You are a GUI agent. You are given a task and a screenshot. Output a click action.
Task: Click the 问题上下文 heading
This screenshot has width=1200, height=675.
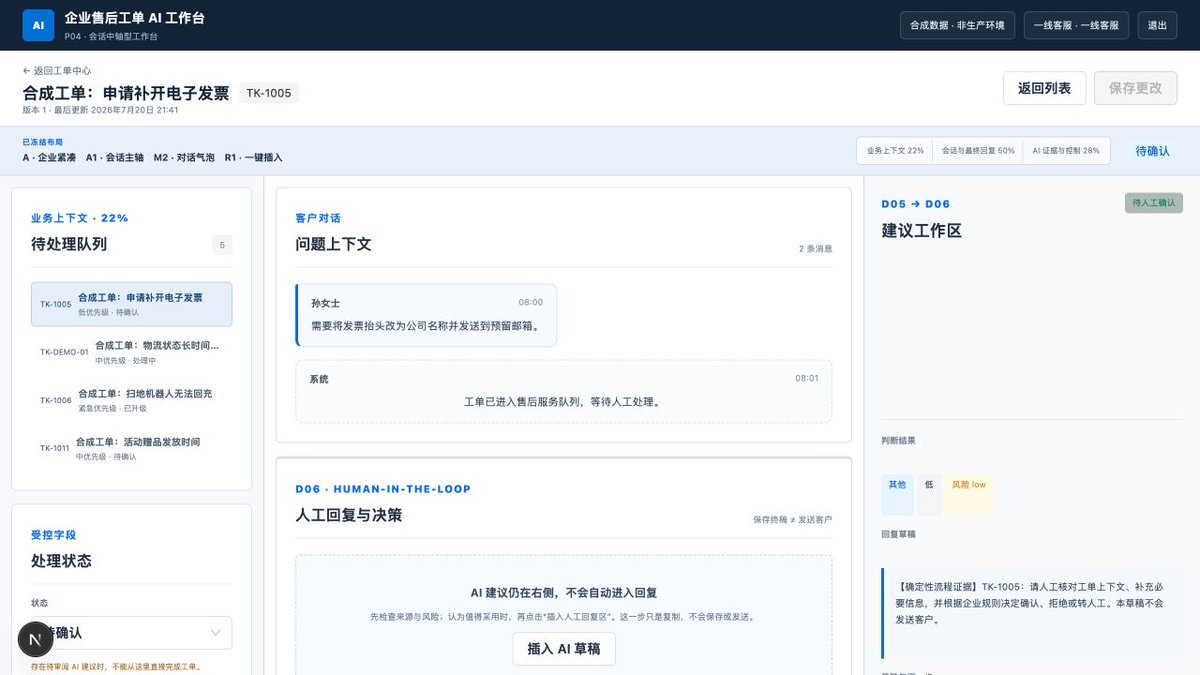click(333, 244)
